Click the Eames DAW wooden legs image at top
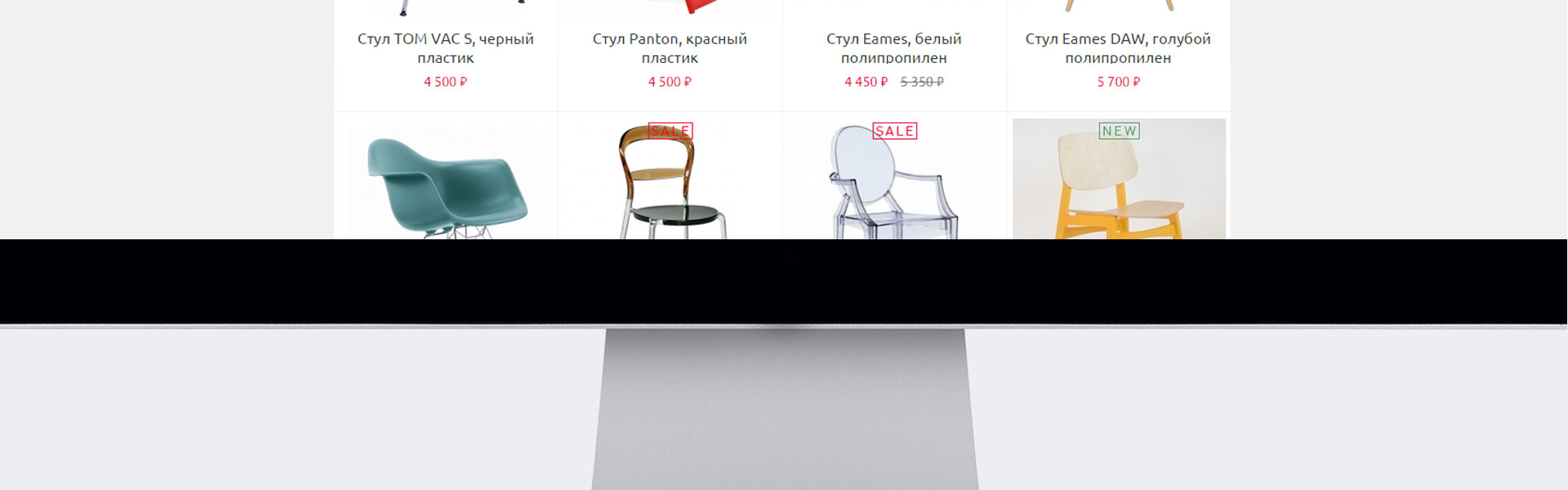1568x490 pixels. (1119, 6)
